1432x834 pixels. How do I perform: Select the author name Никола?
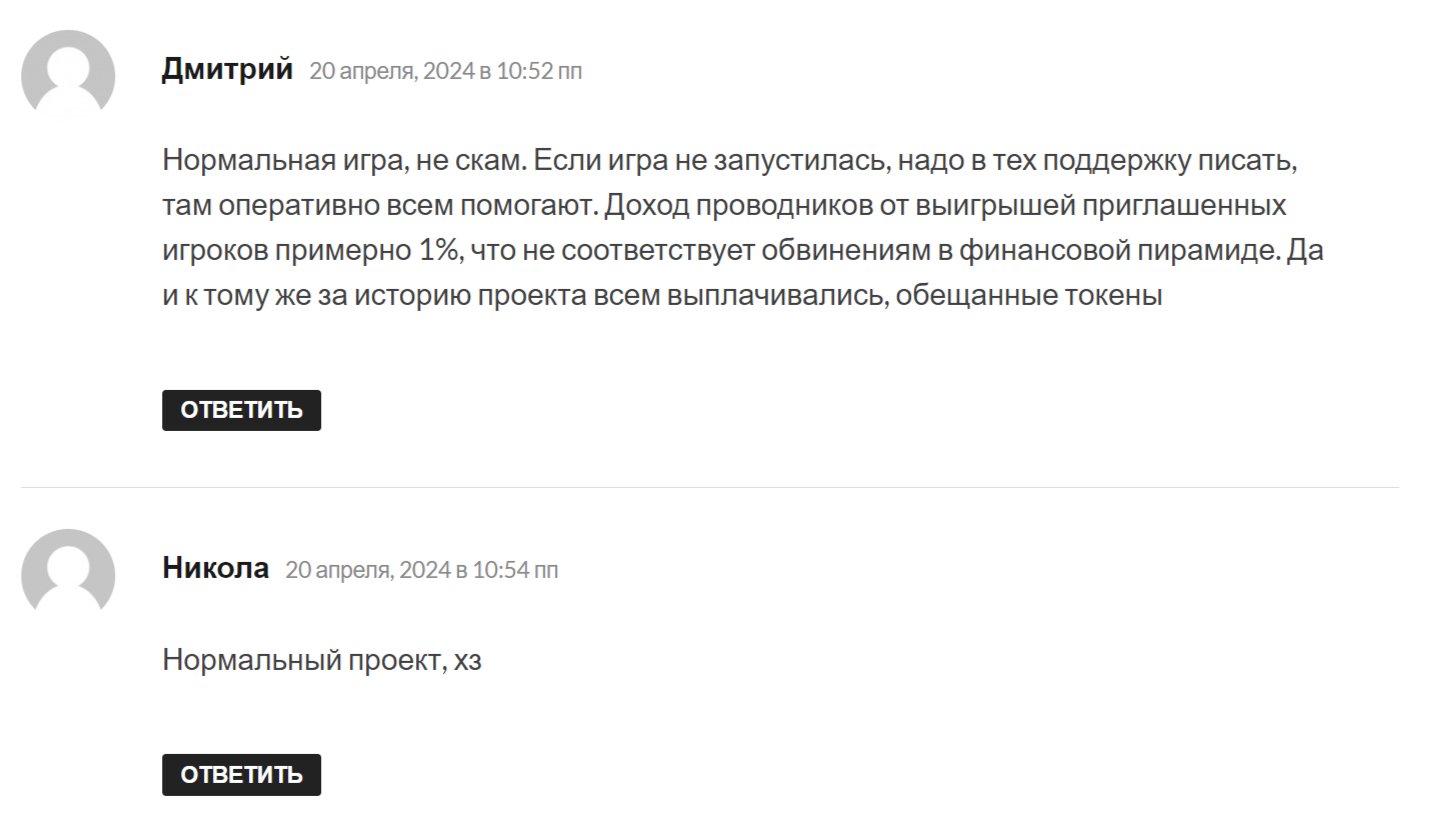pyautogui.click(x=215, y=568)
